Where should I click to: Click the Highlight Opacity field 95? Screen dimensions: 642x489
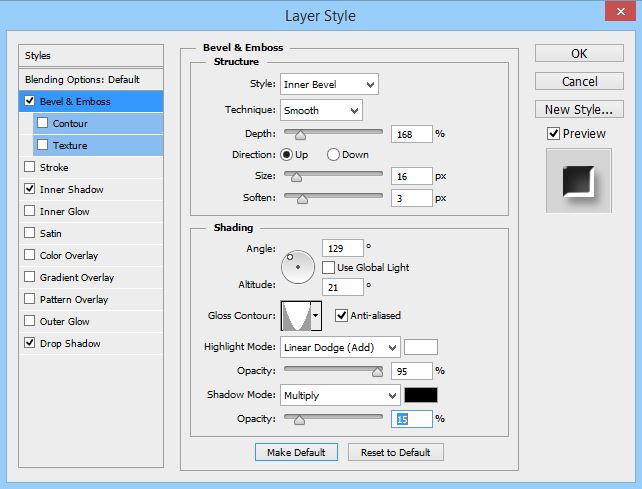(x=412, y=371)
